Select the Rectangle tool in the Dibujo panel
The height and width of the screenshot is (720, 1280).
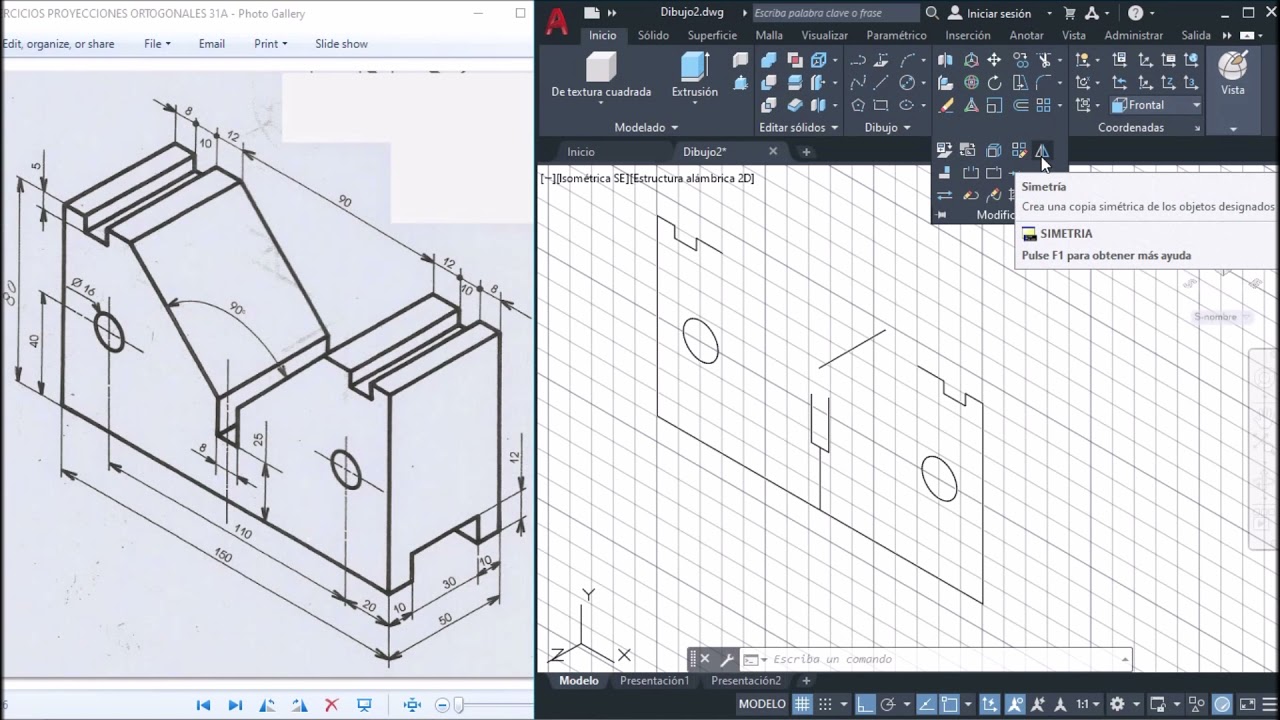pyautogui.click(x=881, y=105)
